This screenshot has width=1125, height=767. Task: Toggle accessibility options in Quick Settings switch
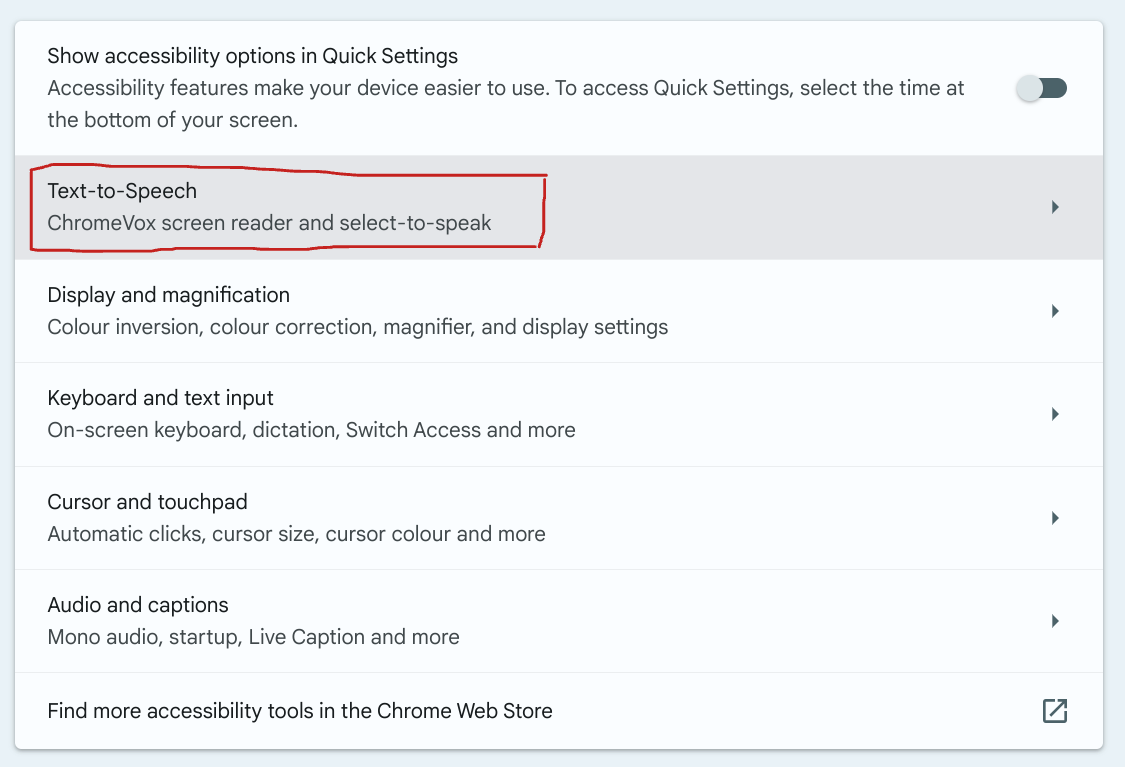(x=1042, y=89)
